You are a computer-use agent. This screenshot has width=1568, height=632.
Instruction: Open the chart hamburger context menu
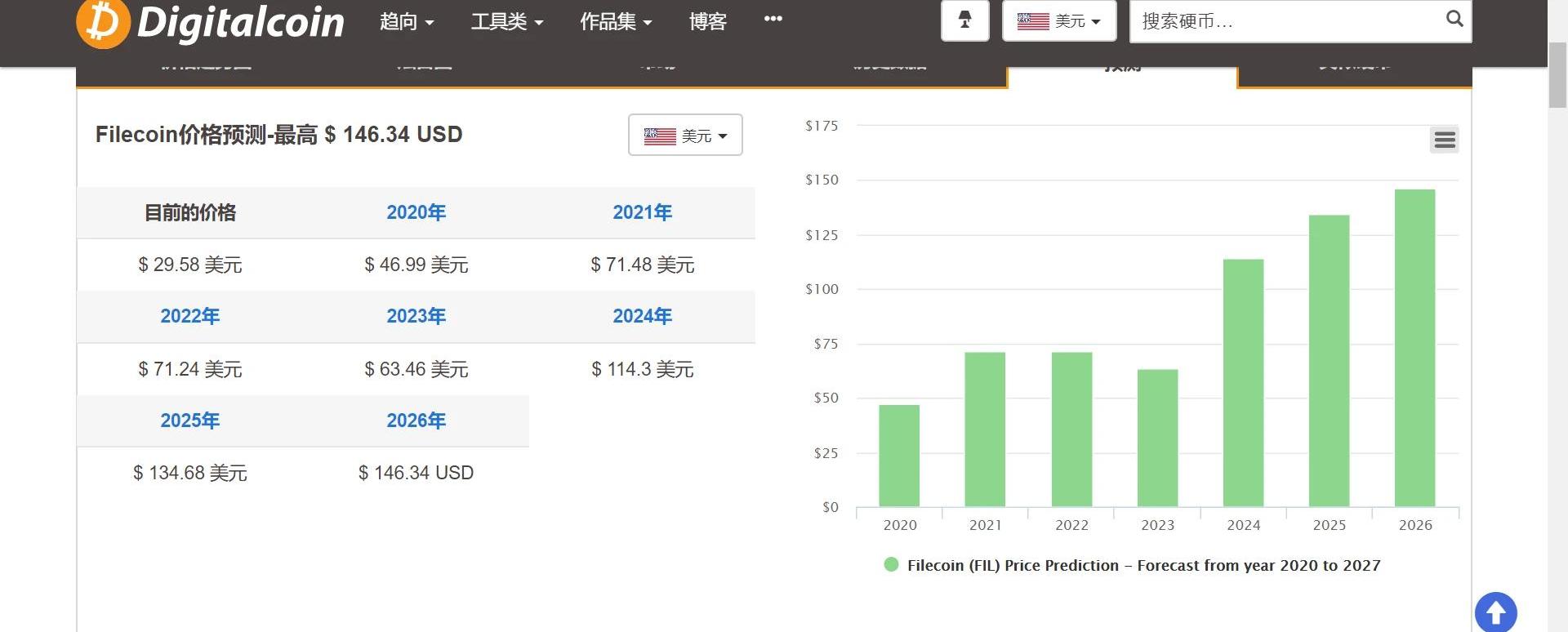(1444, 140)
